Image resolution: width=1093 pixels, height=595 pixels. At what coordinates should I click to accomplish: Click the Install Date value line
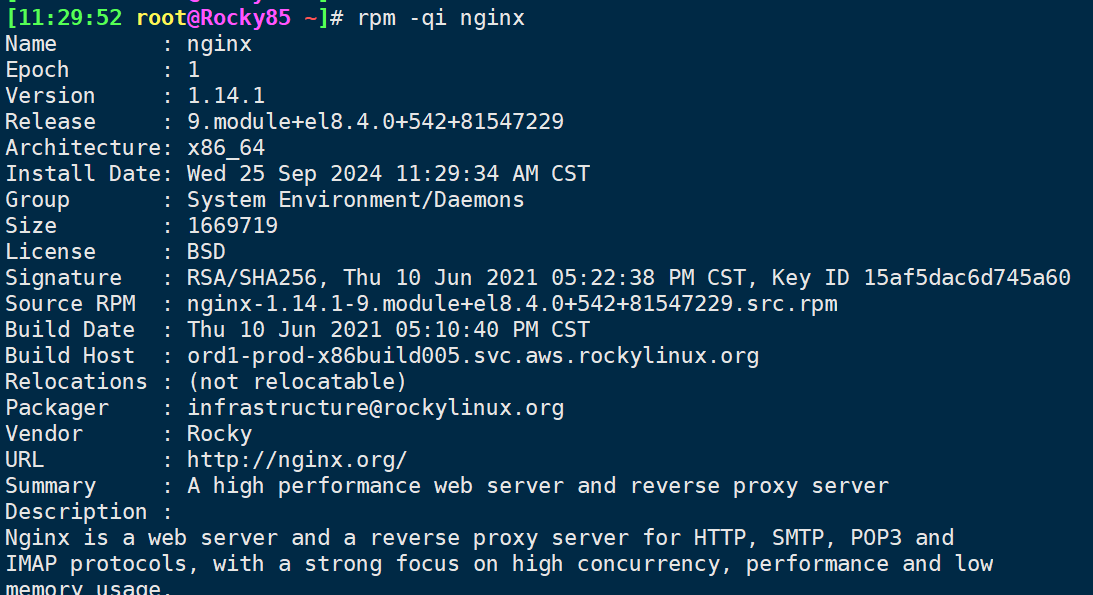tap(388, 173)
